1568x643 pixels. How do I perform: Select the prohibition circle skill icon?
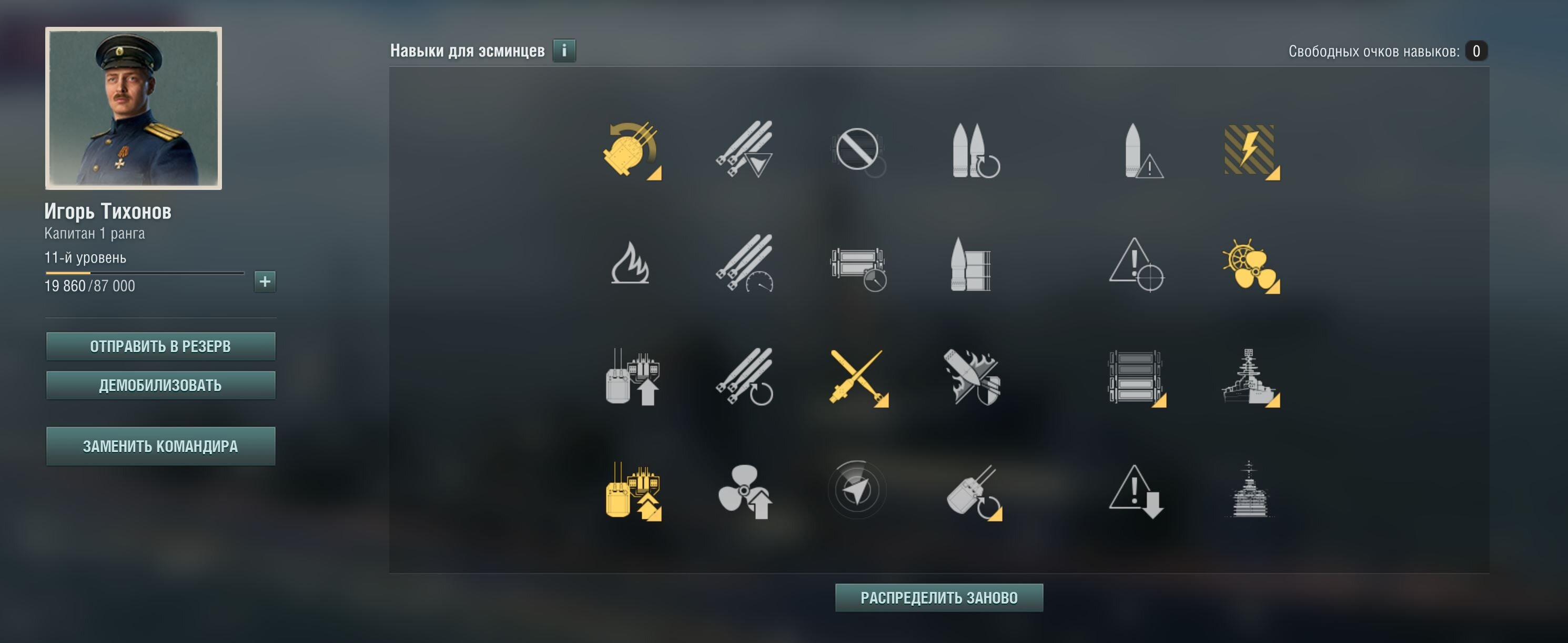coord(858,151)
